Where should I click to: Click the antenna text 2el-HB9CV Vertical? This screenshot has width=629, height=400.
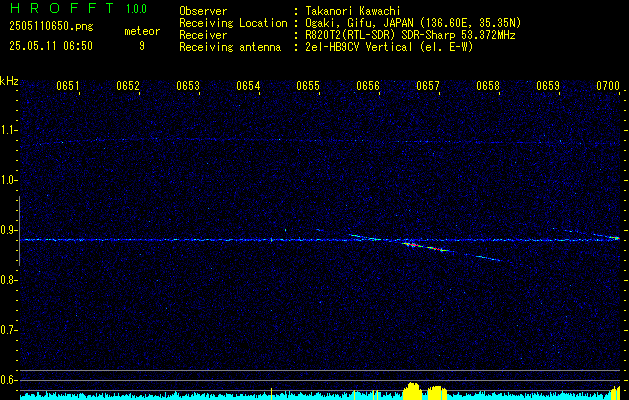coord(359,47)
